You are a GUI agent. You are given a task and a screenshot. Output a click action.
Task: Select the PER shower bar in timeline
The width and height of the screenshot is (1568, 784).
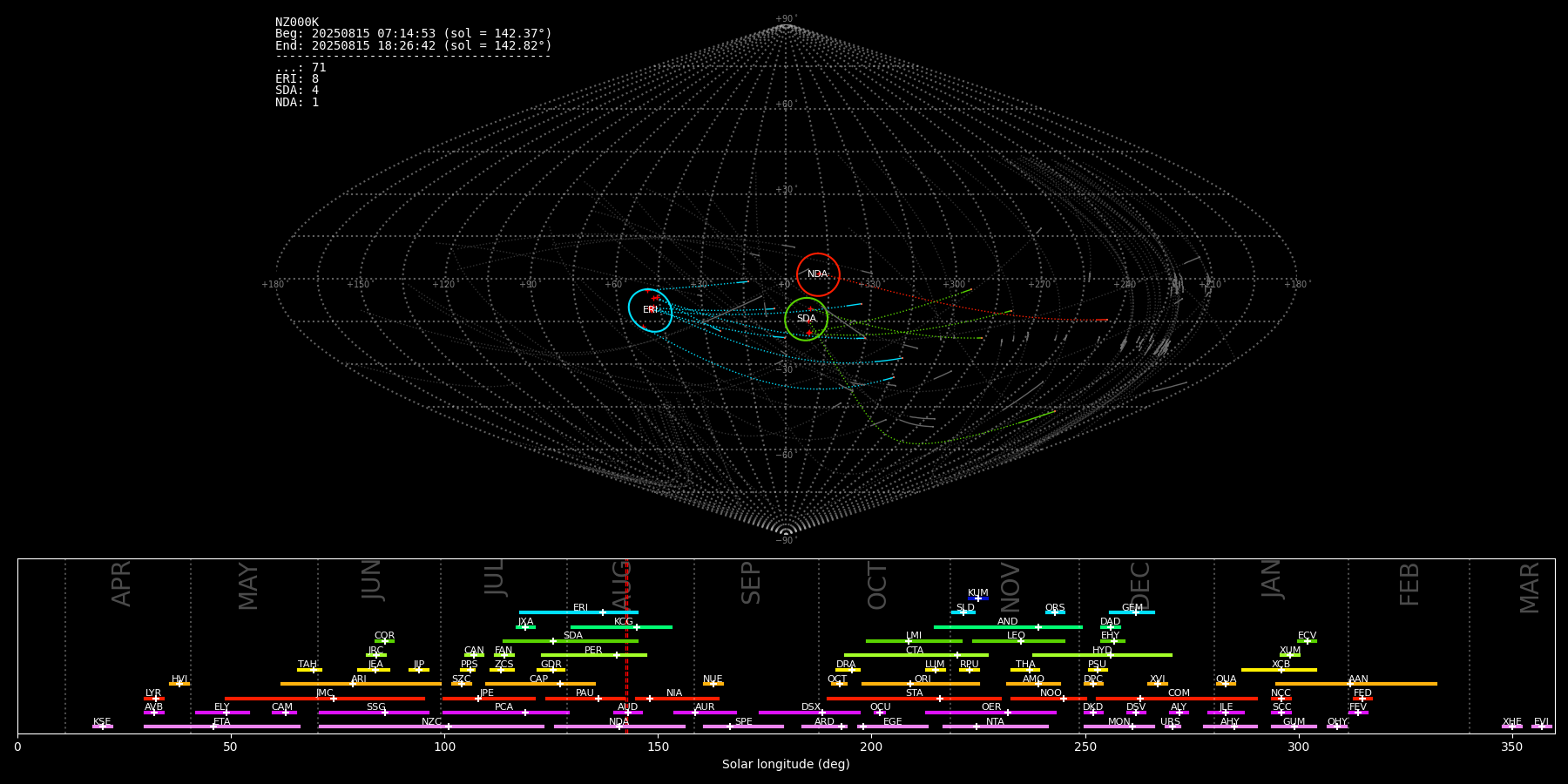pos(594,655)
